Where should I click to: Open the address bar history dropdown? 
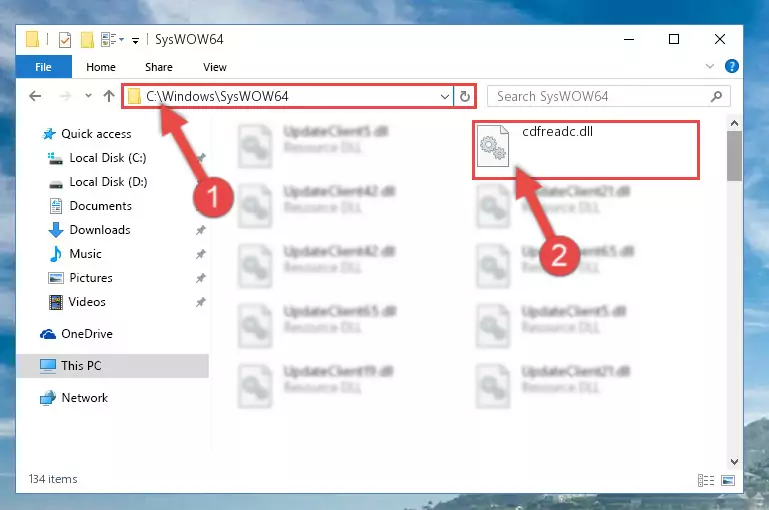pyautogui.click(x=445, y=97)
